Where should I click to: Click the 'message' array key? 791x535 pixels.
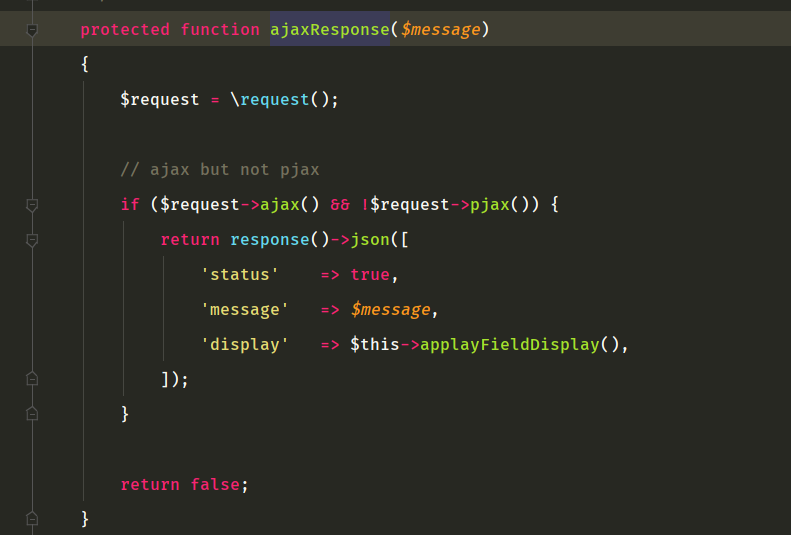pyautogui.click(x=245, y=309)
